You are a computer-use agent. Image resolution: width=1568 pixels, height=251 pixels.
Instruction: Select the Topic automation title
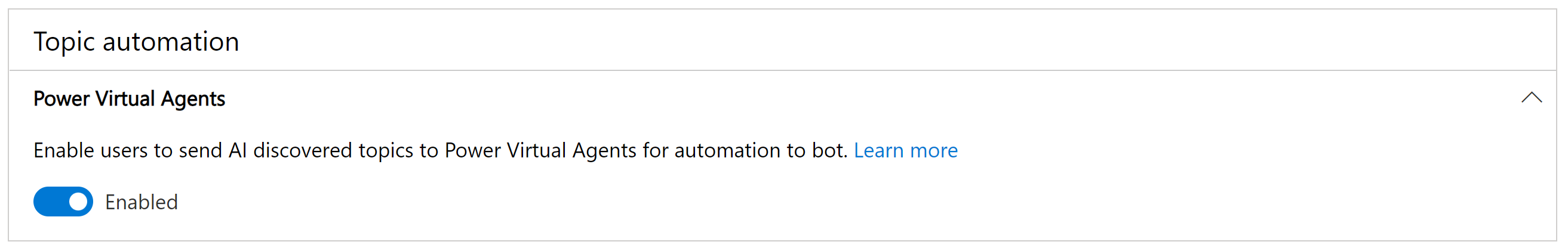136,42
